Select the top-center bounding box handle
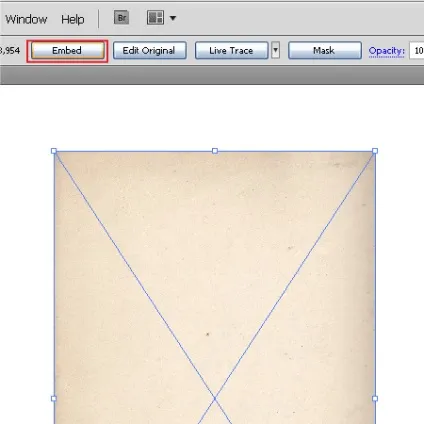Viewport: 424px width, 424px height. coord(215,151)
